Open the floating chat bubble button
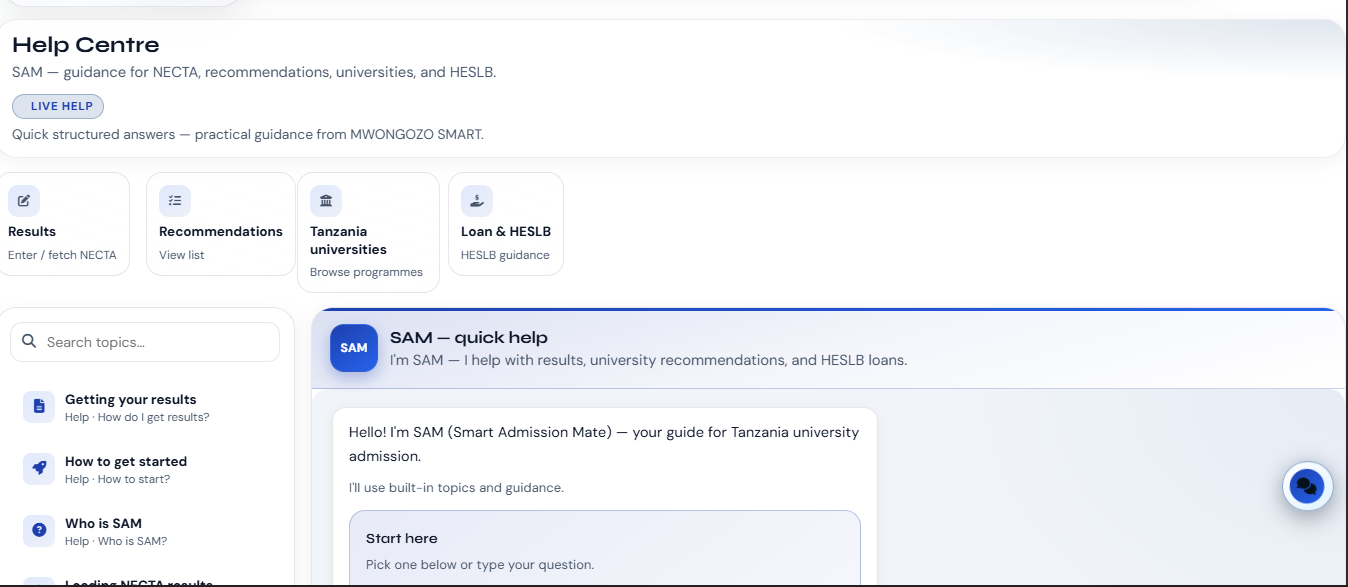The height and width of the screenshot is (587, 1348). tap(1307, 486)
